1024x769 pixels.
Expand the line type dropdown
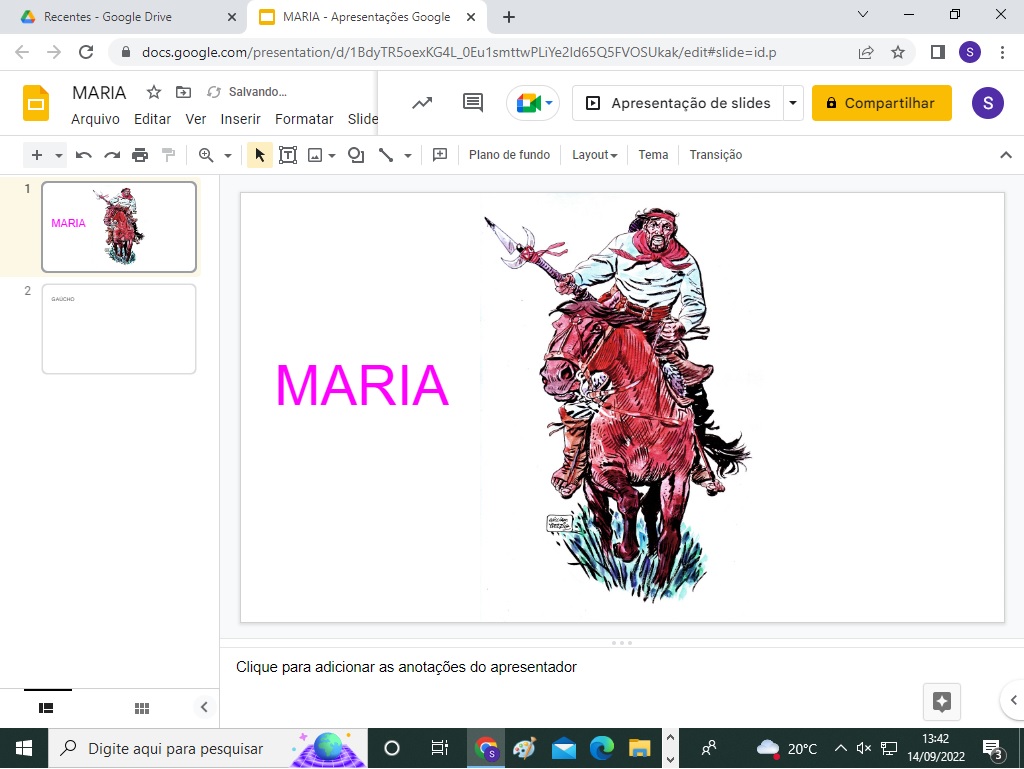pyautogui.click(x=408, y=155)
